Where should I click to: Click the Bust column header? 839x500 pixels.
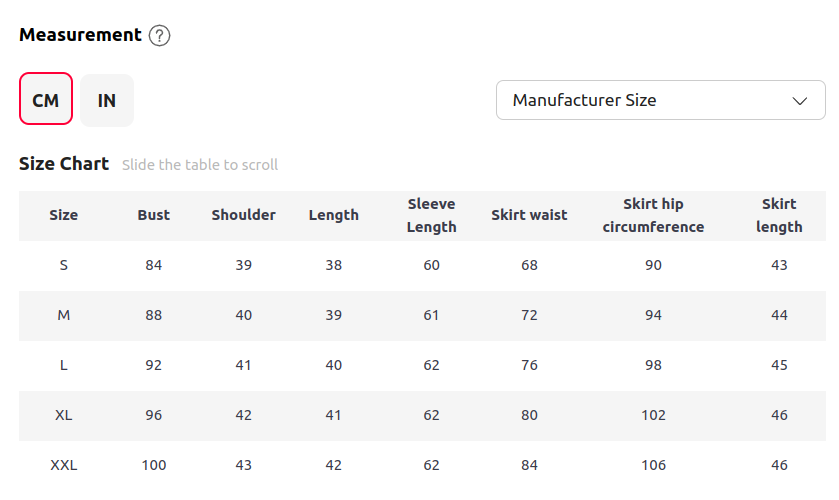click(x=154, y=215)
